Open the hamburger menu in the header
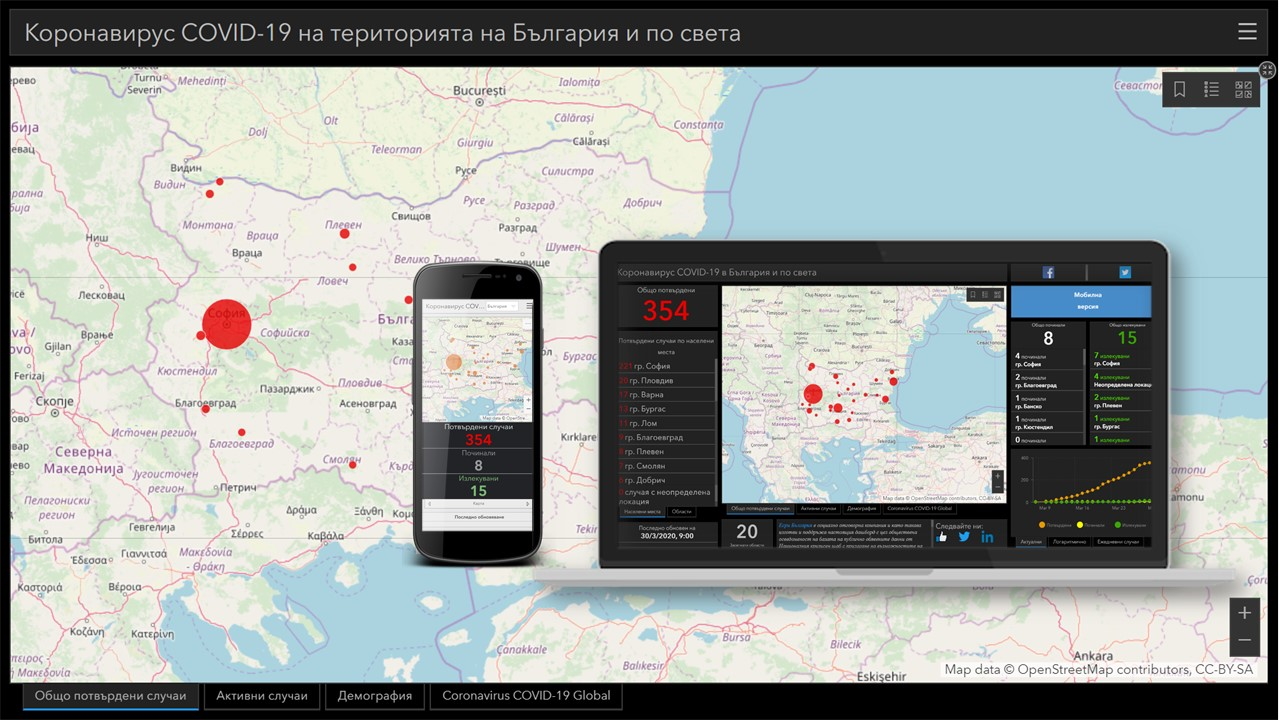 point(1247,32)
